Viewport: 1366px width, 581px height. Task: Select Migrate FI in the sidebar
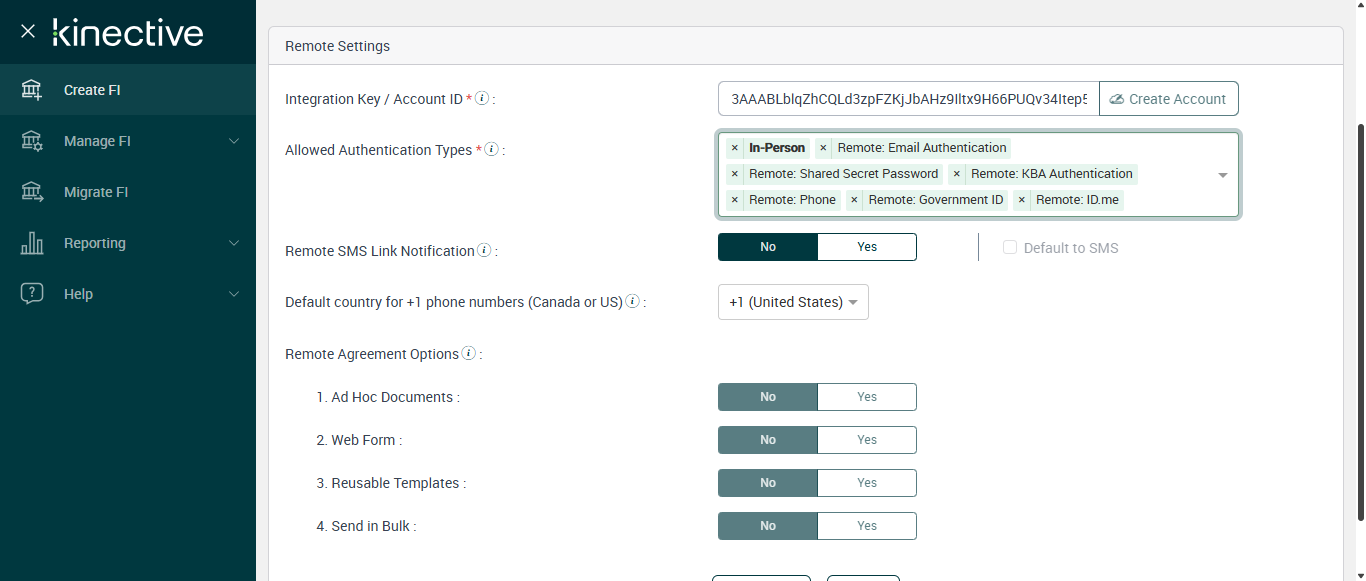point(96,192)
